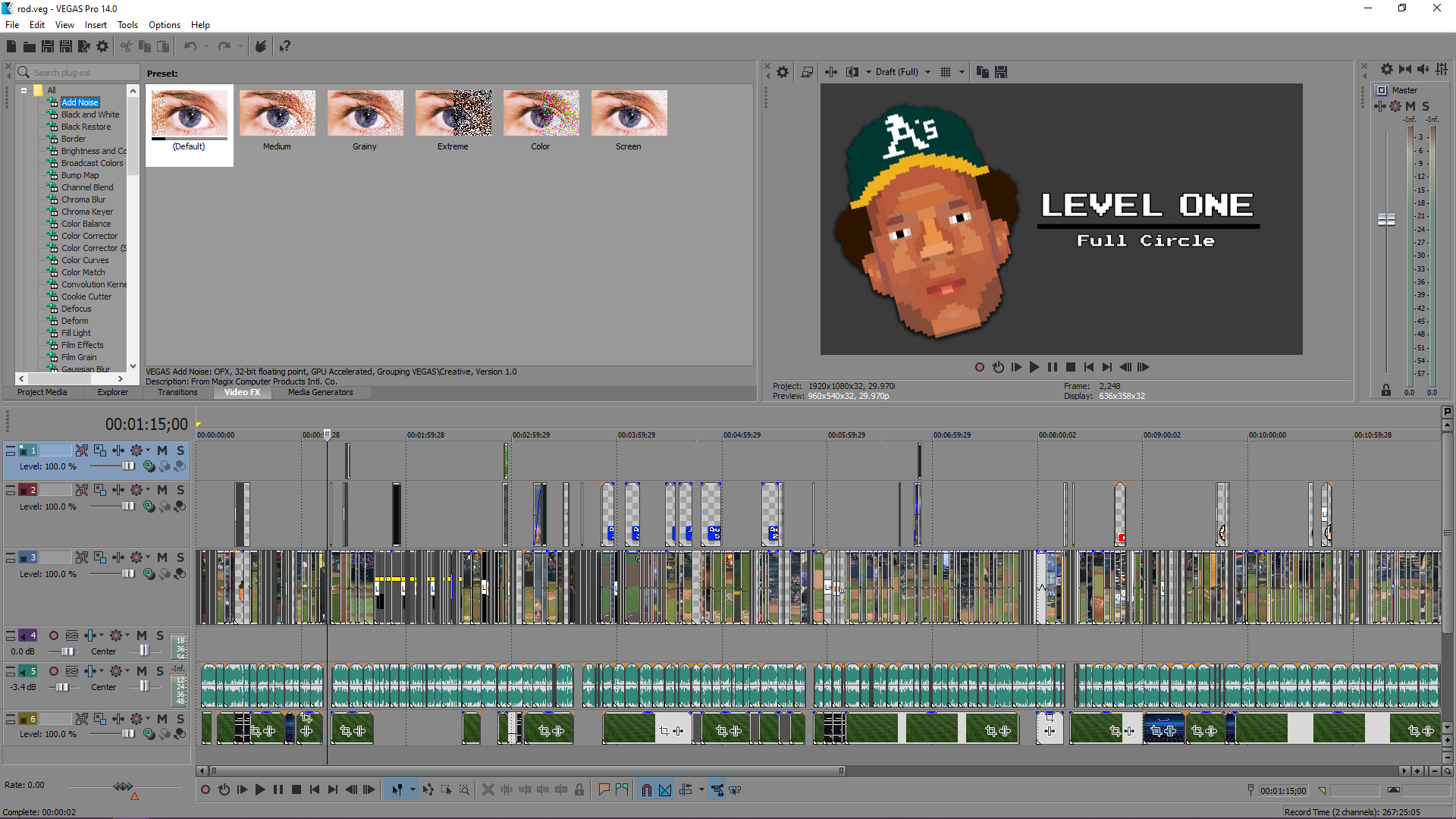Select the Film Grain plug-in

pyautogui.click(x=79, y=357)
